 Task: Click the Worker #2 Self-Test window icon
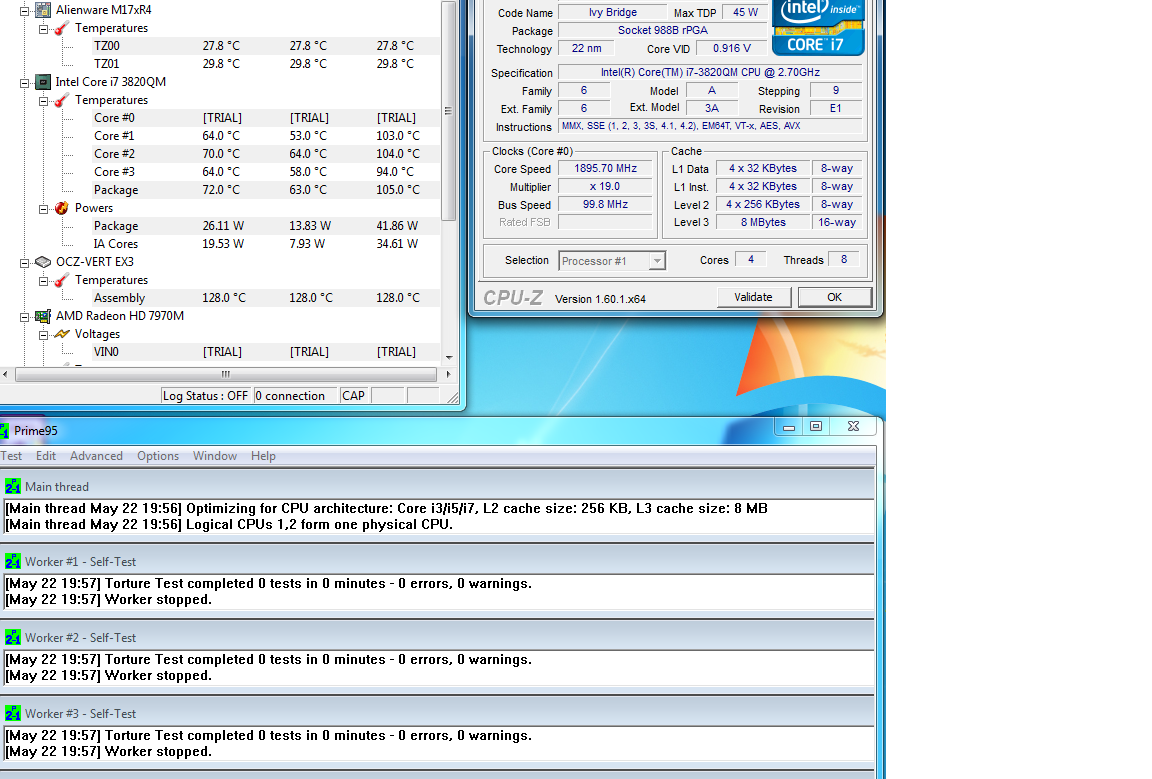[x=12, y=637]
